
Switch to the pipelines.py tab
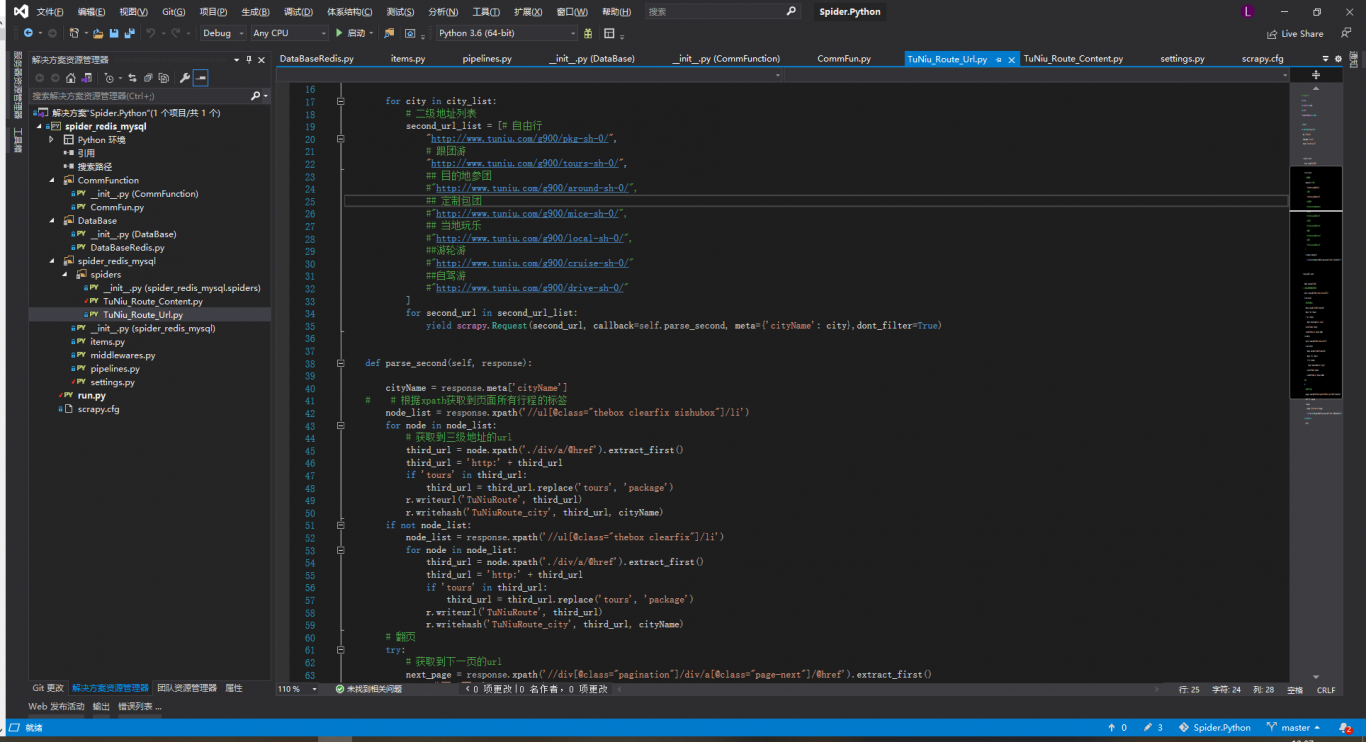pyautogui.click(x=487, y=59)
